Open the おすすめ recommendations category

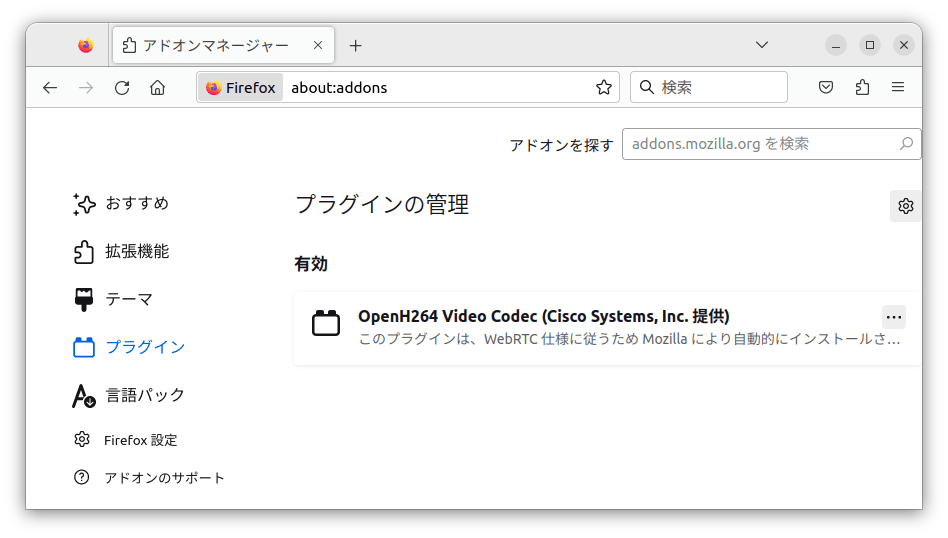point(122,204)
